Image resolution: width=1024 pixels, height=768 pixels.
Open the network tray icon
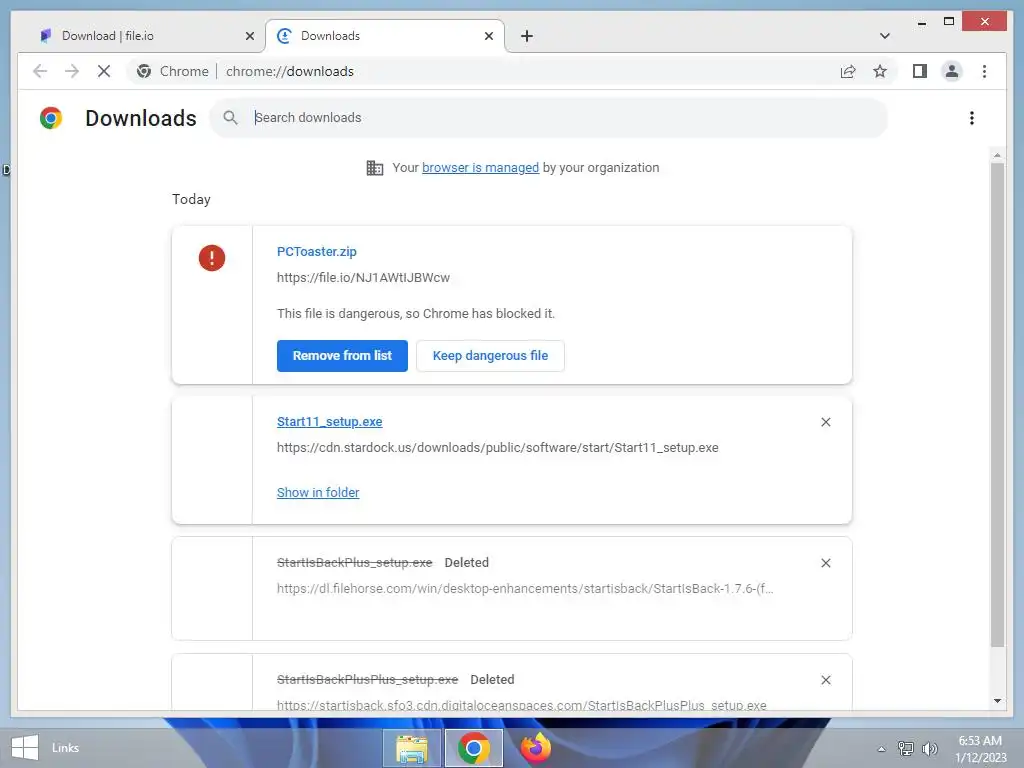pyautogui.click(x=906, y=748)
